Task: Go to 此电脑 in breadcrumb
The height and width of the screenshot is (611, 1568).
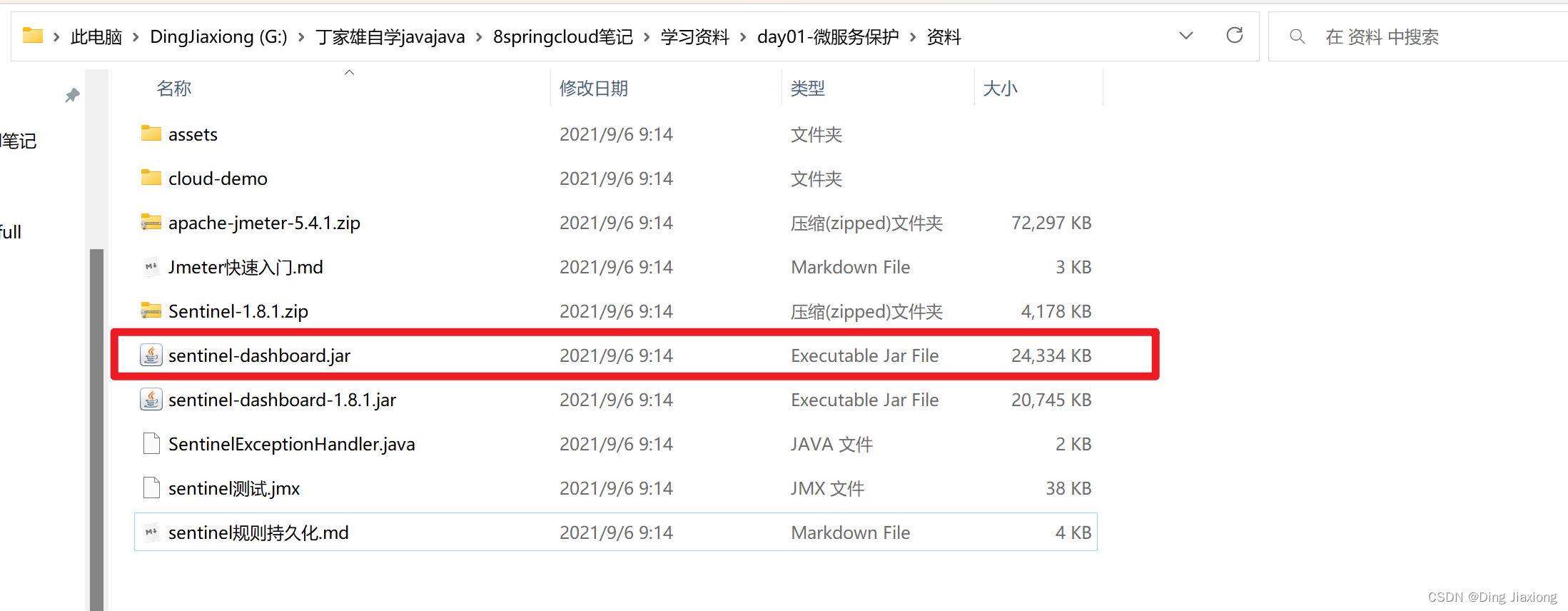Action: pyautogui.click(x=96, y=36)
